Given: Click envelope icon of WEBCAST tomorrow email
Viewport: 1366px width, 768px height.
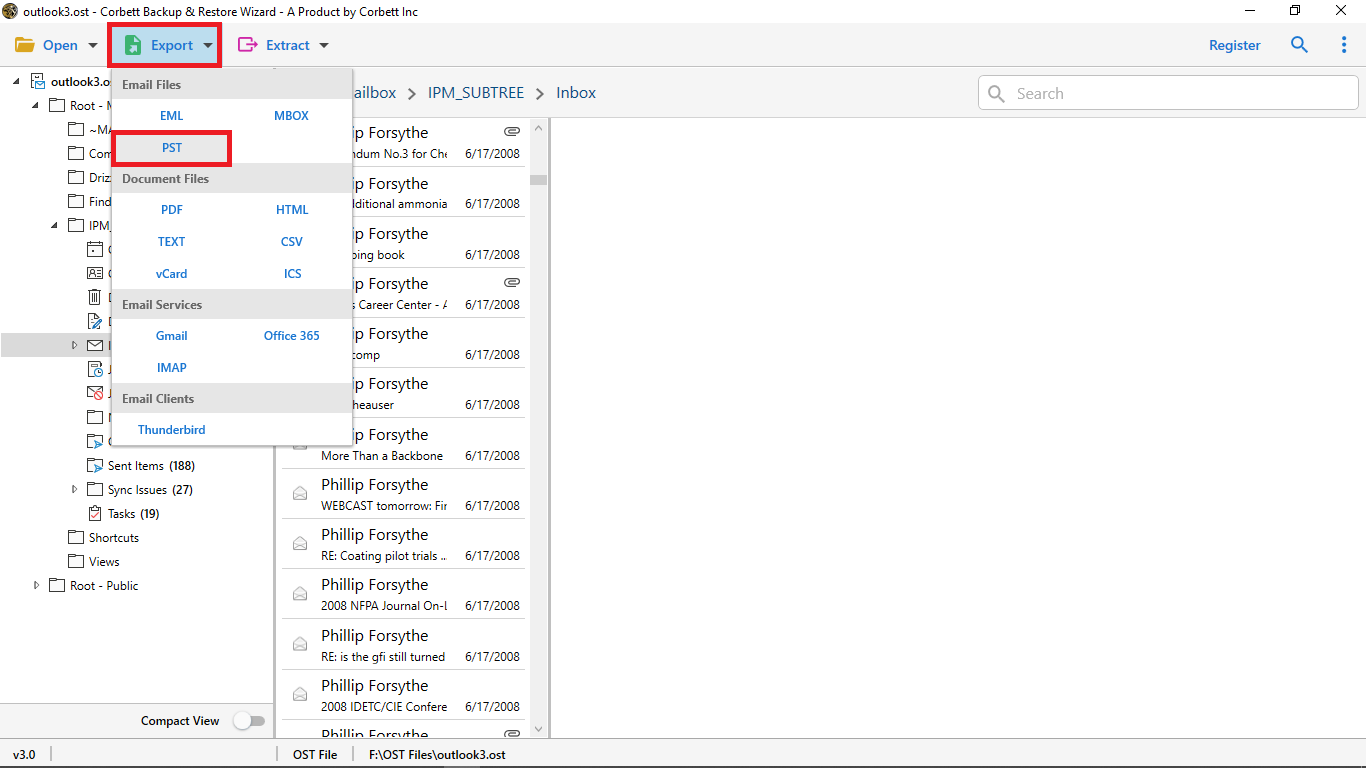Looking at the screenshot, I should click(x=299, y=493).
